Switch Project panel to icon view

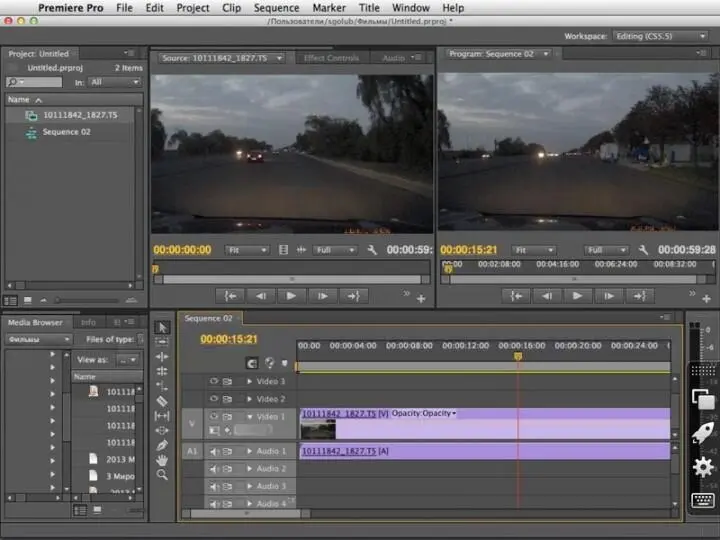pos(28,300)
